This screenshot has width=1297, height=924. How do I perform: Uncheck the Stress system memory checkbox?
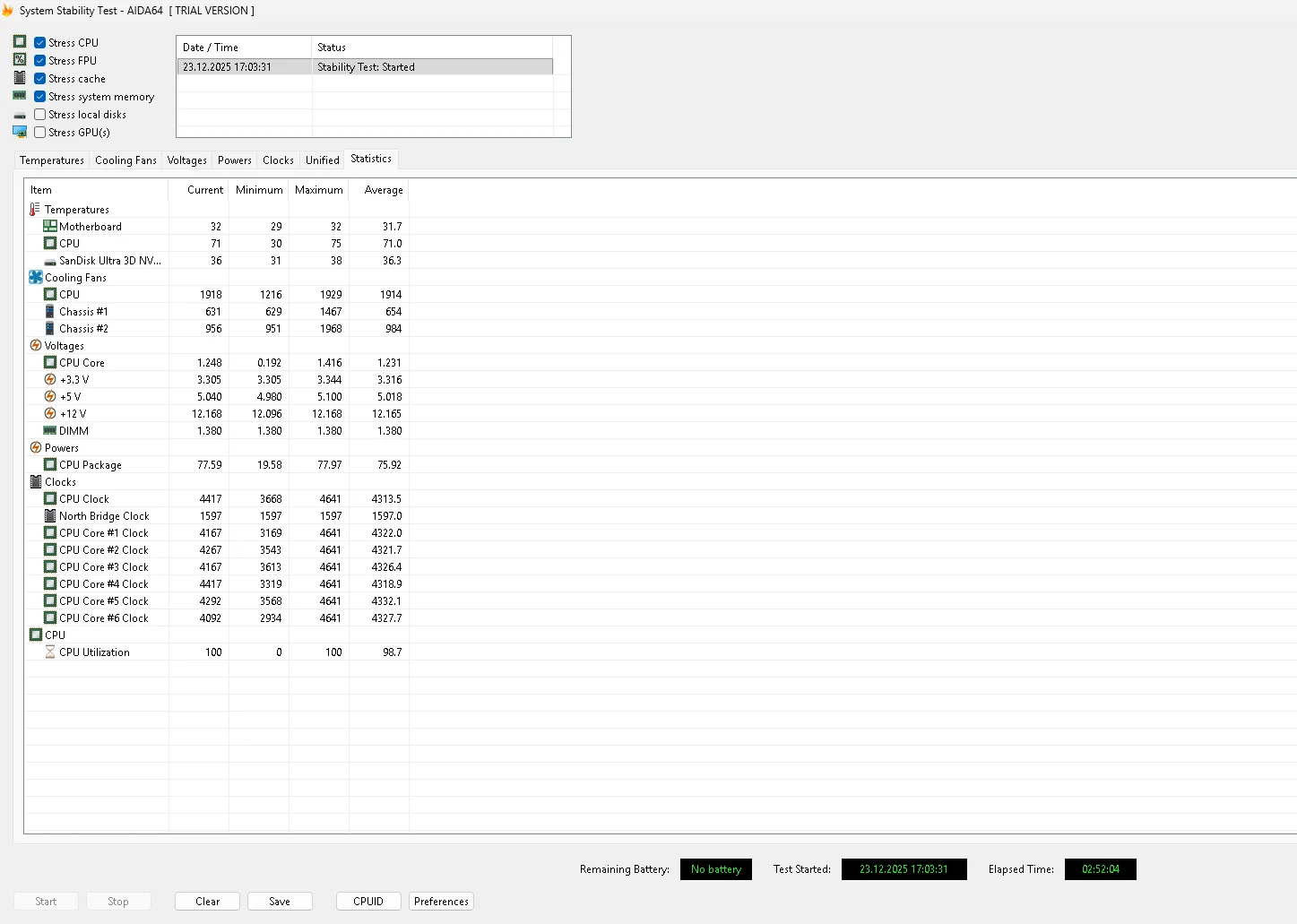[x=40, y=96]
